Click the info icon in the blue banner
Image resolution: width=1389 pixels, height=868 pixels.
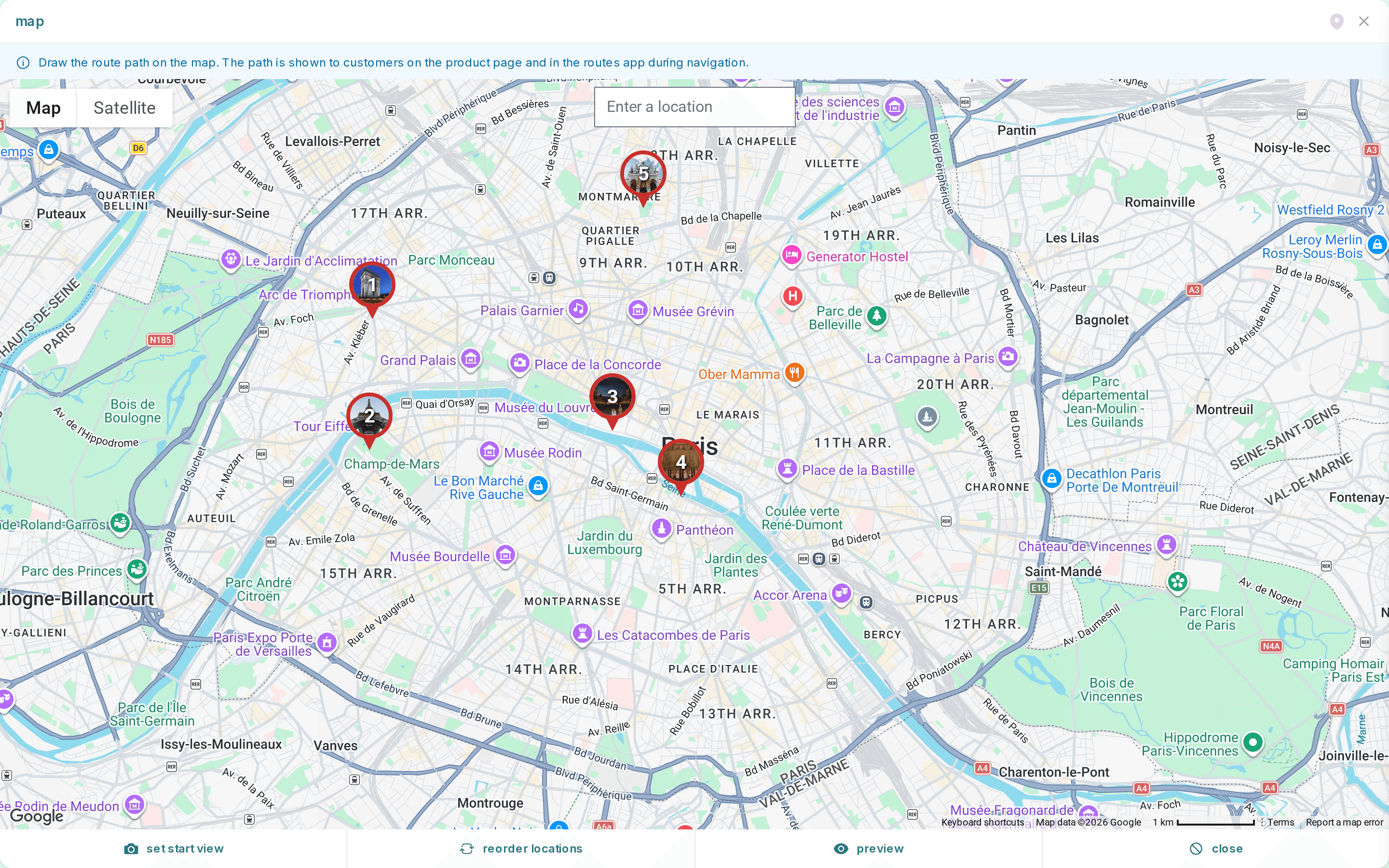(23, 63)
